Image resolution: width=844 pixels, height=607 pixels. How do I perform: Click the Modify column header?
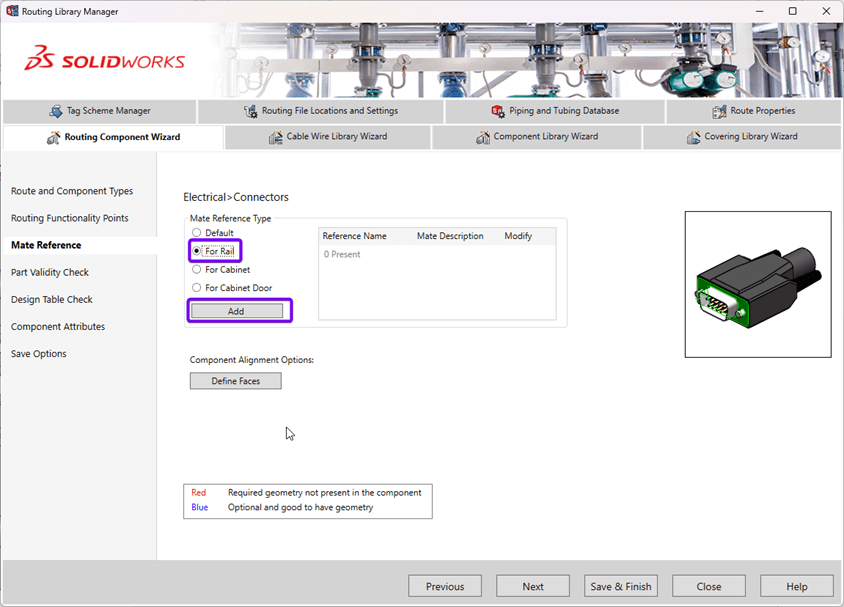[x=518, y=236]
